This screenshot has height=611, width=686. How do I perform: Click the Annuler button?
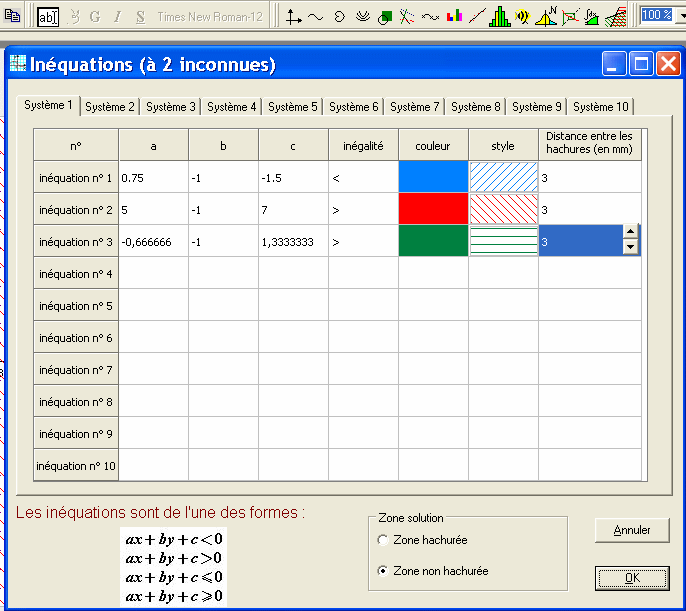pyautogui.click(x=631, y=530)
